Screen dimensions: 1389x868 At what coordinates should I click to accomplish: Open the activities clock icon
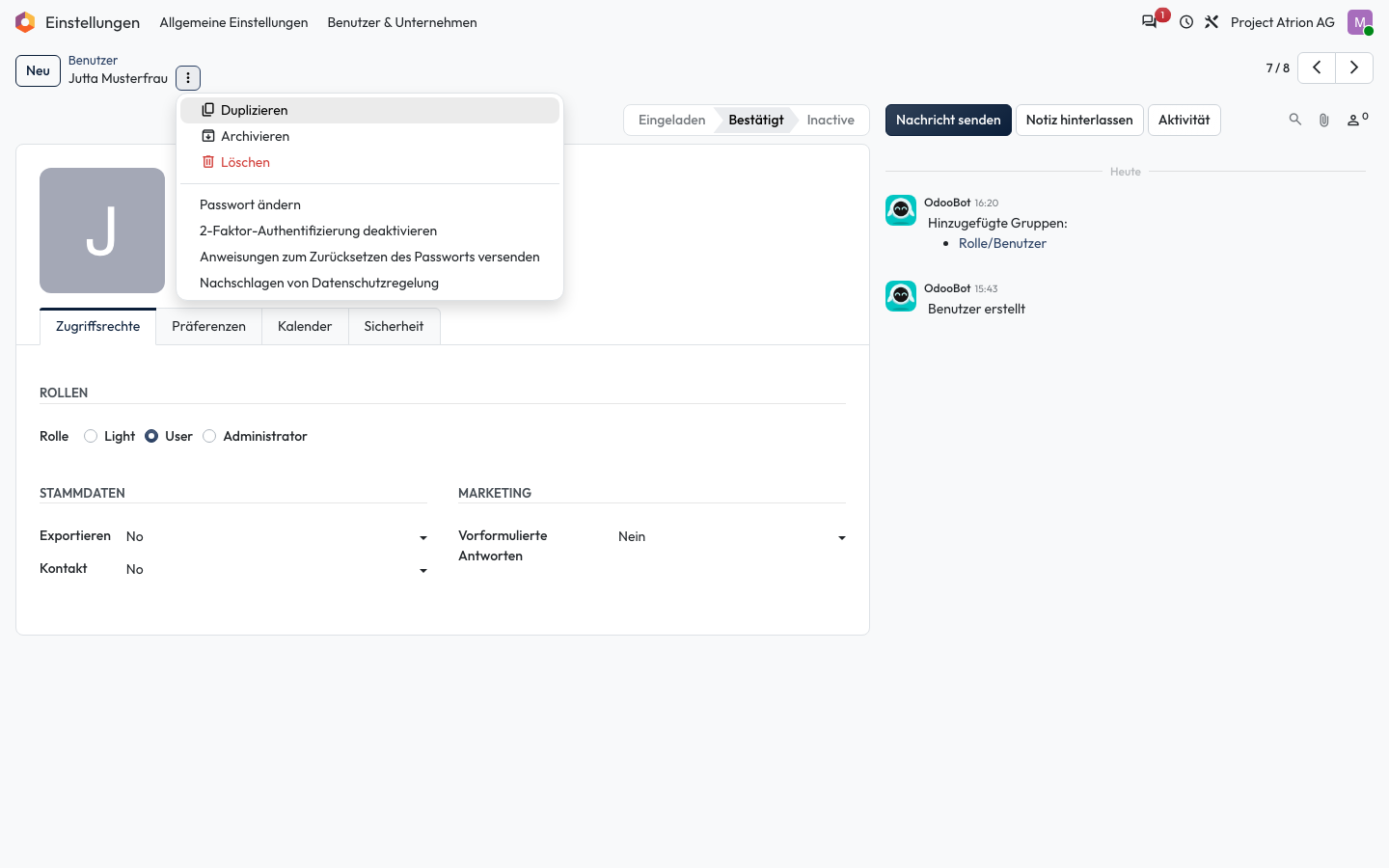(x=1186, y=22)
